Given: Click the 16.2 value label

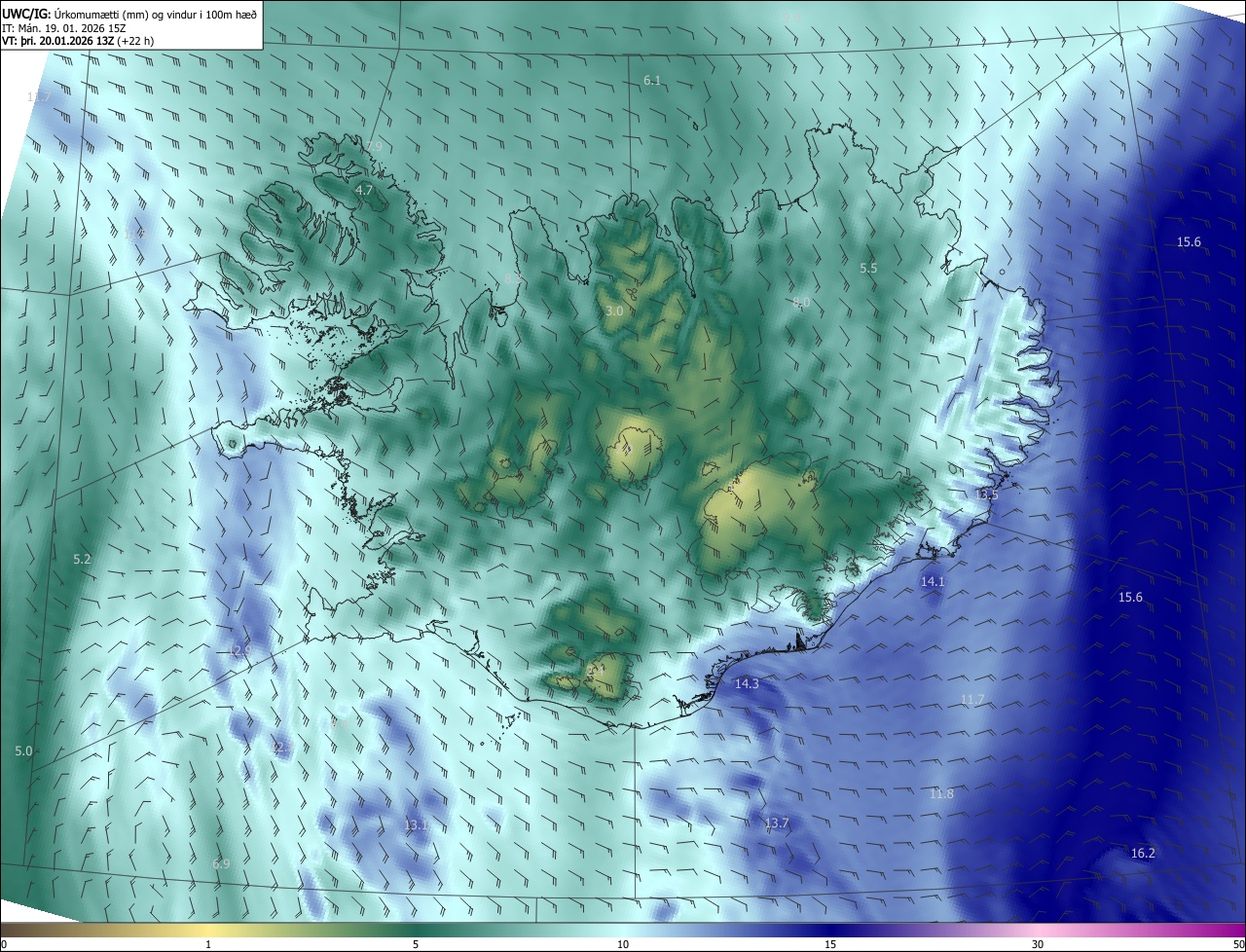Looking at the screenshot, I should pos(1143,854).
